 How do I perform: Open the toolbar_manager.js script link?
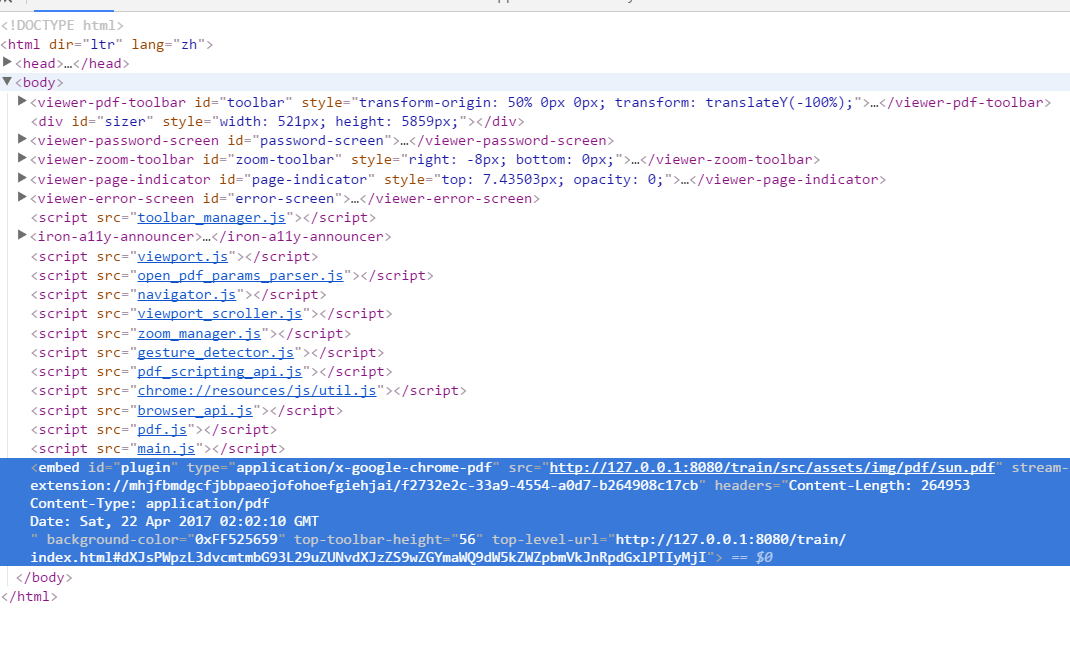(x=212, y=218)
